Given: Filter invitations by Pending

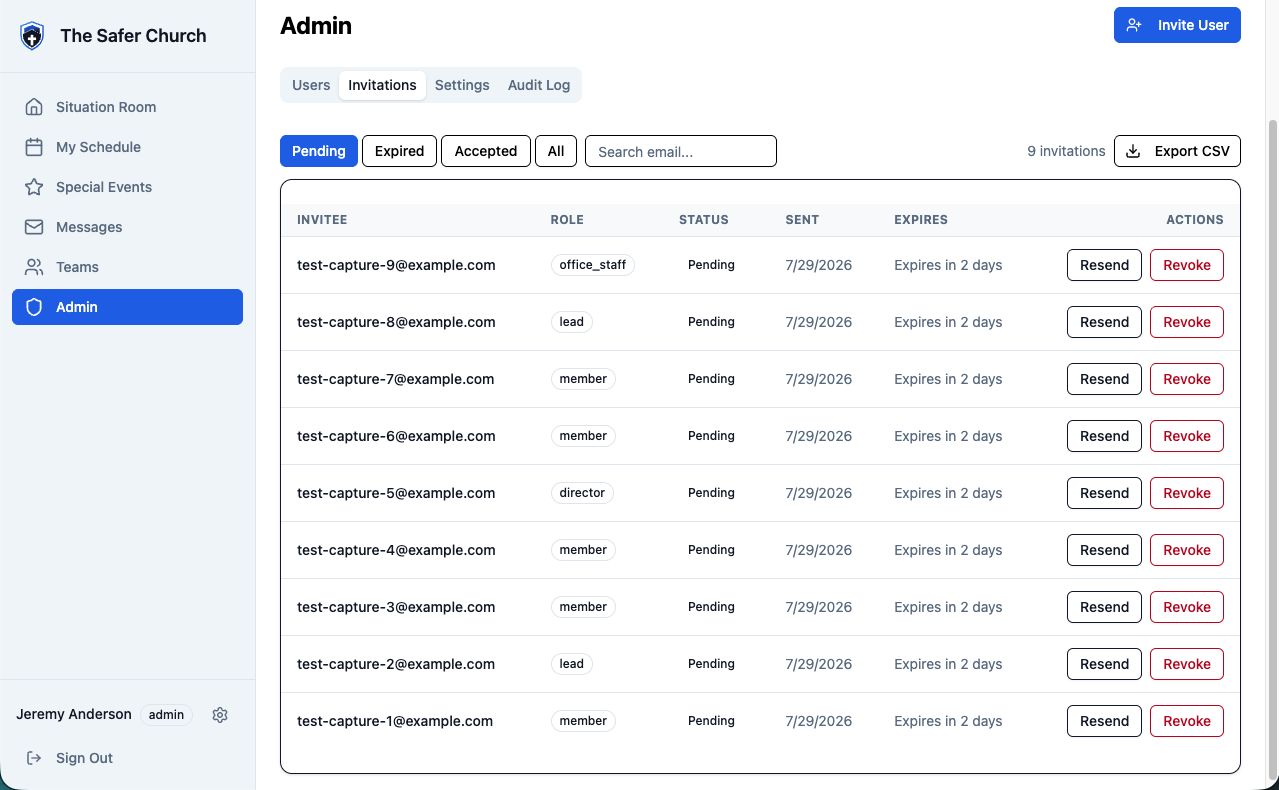Looking at the screenshot, I should pos(319,151).
